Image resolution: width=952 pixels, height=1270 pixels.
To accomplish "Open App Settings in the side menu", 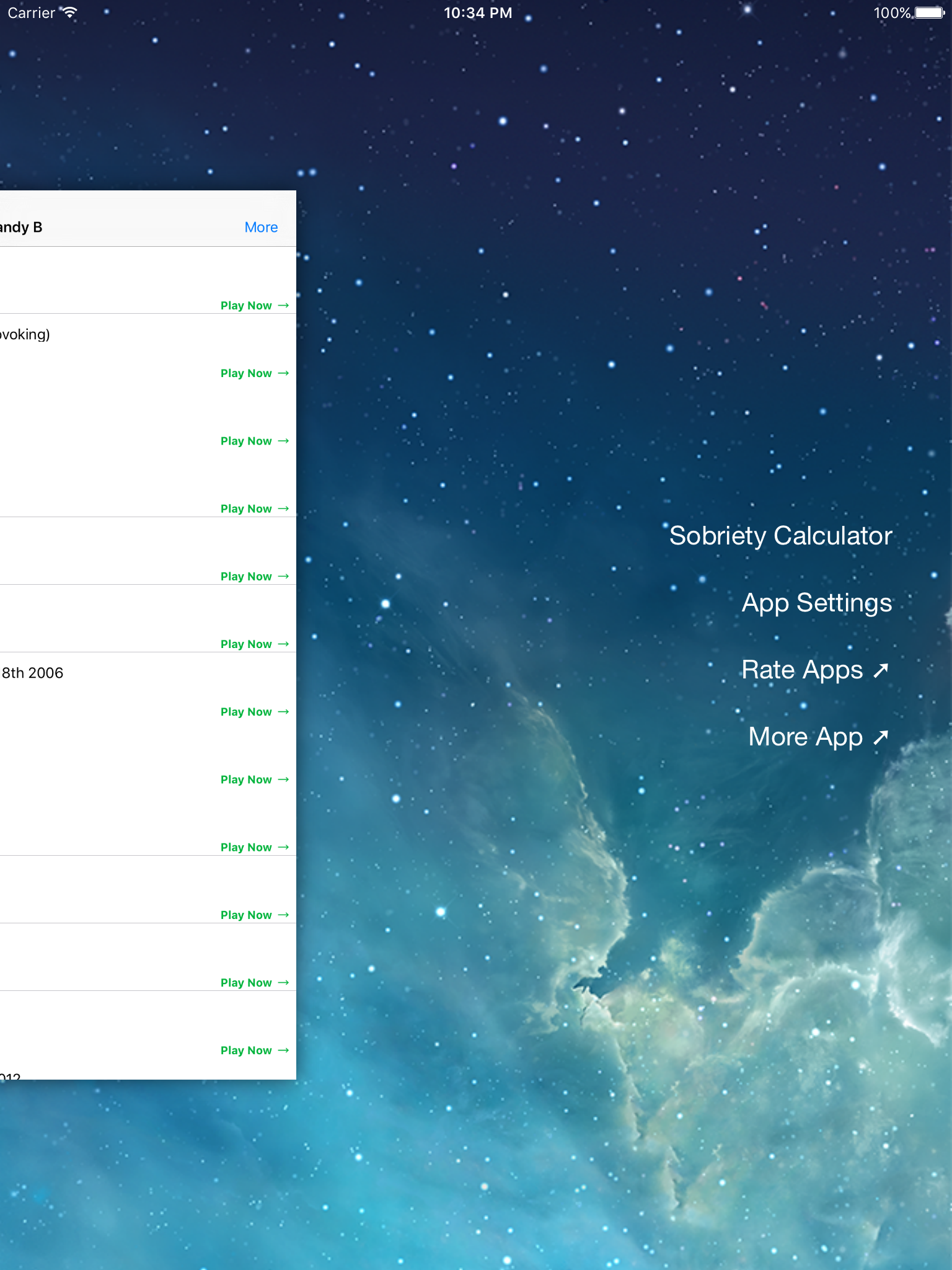I will pos(816,603).
